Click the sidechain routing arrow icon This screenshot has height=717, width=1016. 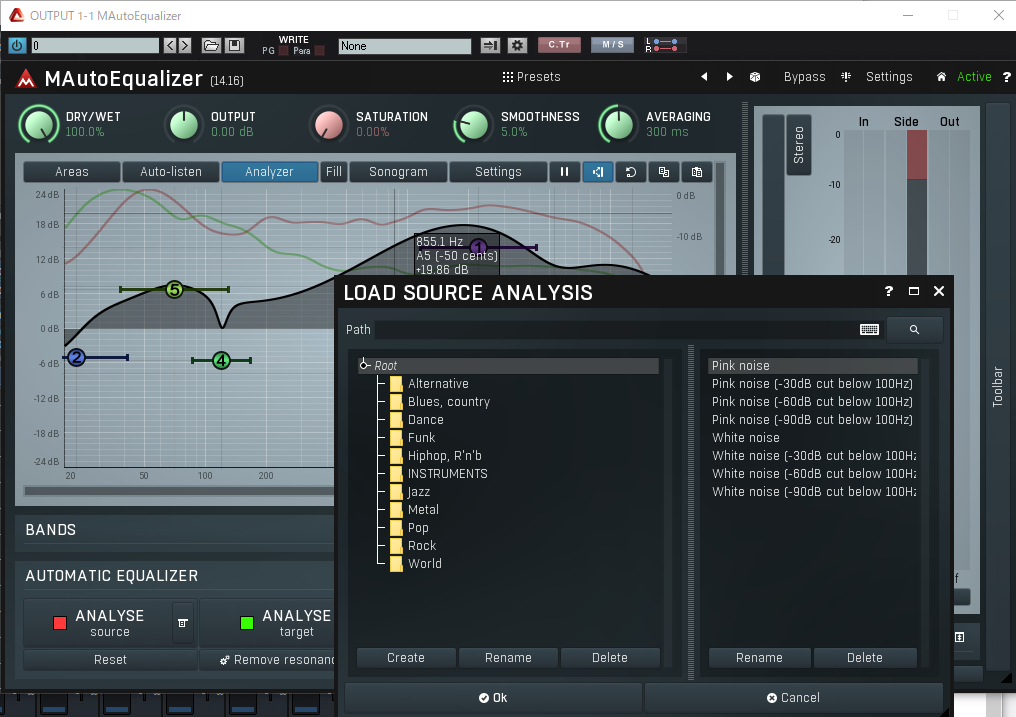click(491, 45)
